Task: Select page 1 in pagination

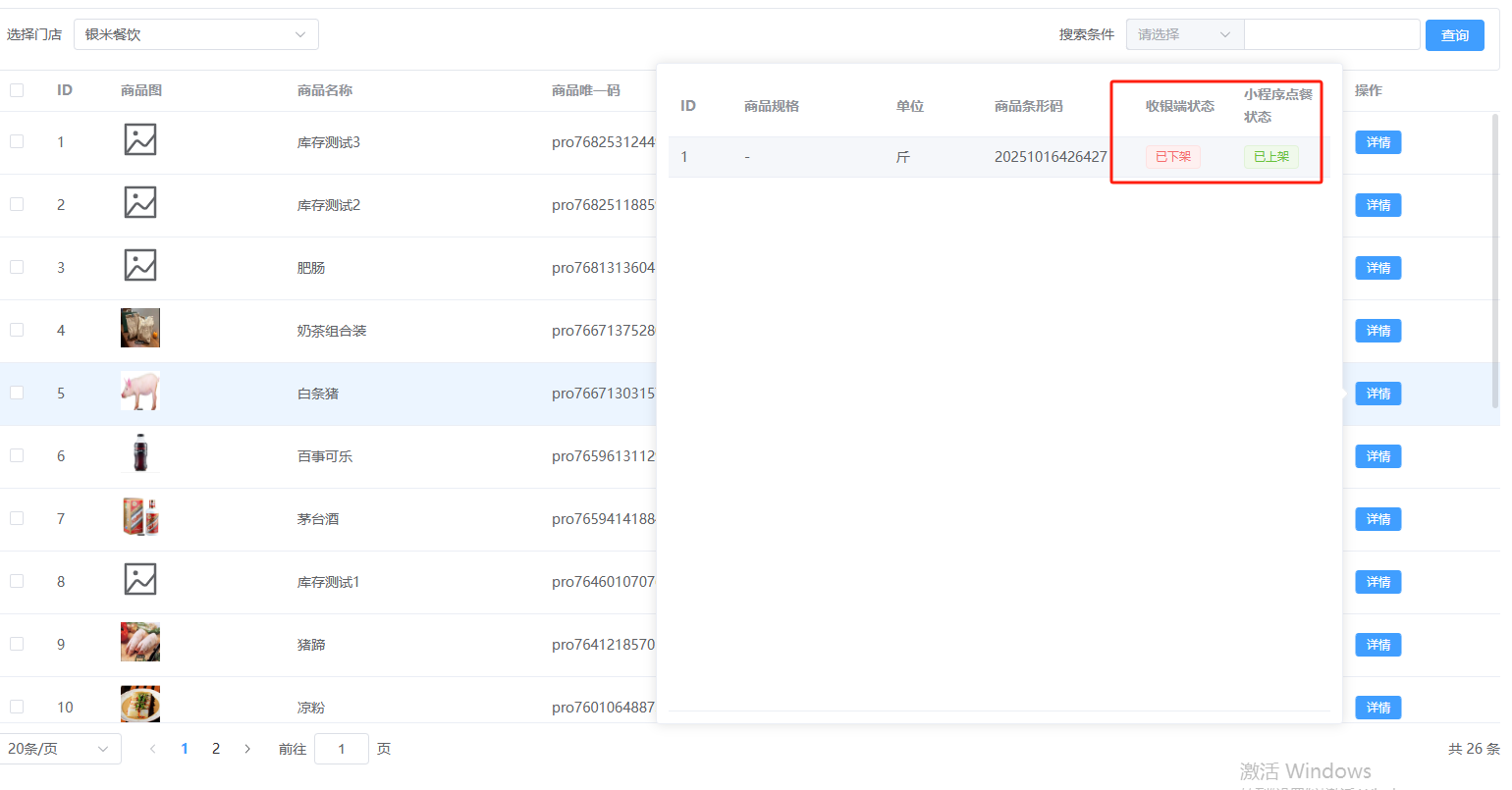Action: [x=185, y=749]
